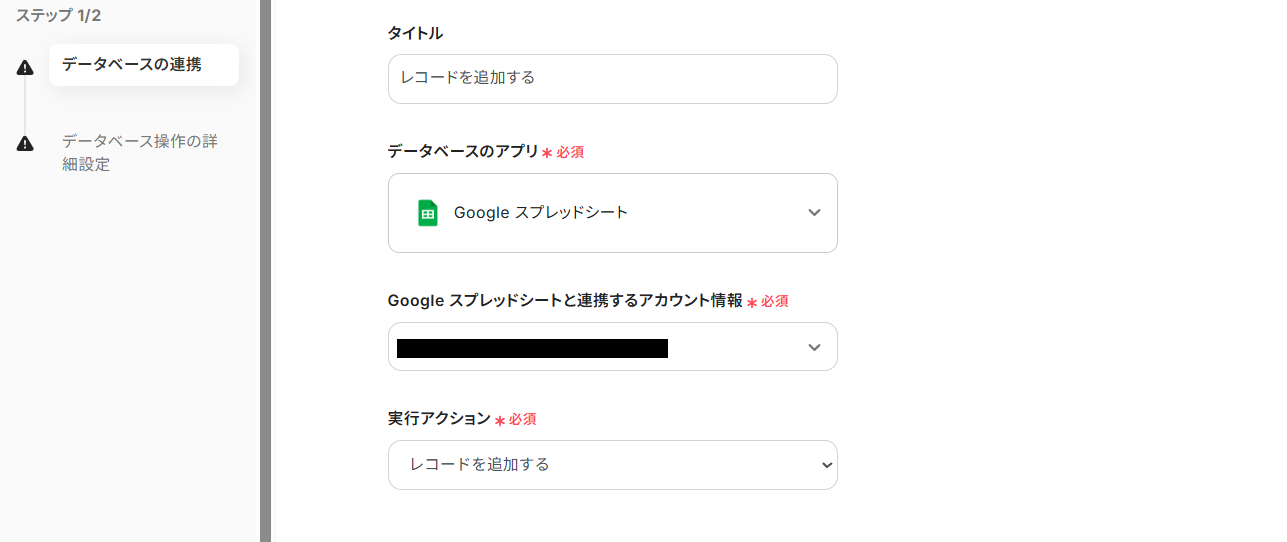Expand the account info chevron arrow
This screenshot has width=1287, height=542.
[x=814, y=347]
